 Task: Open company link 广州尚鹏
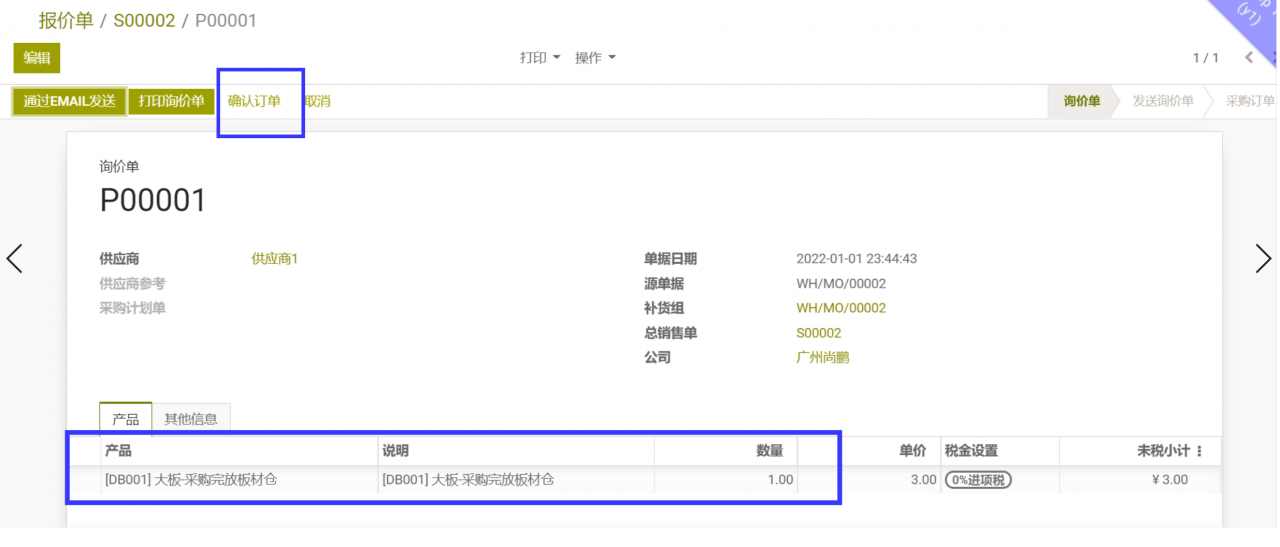[x=822, y=357]
